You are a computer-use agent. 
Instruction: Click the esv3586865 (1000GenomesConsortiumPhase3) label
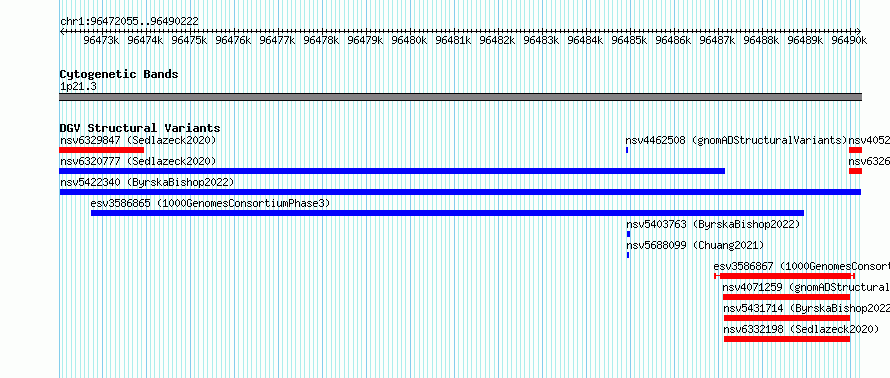pyautogui.click(x=210, y=203)
